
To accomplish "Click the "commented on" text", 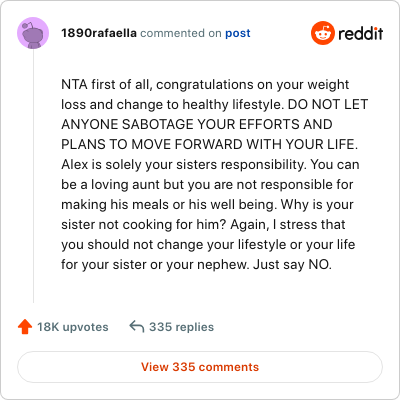I will [181, 33].
